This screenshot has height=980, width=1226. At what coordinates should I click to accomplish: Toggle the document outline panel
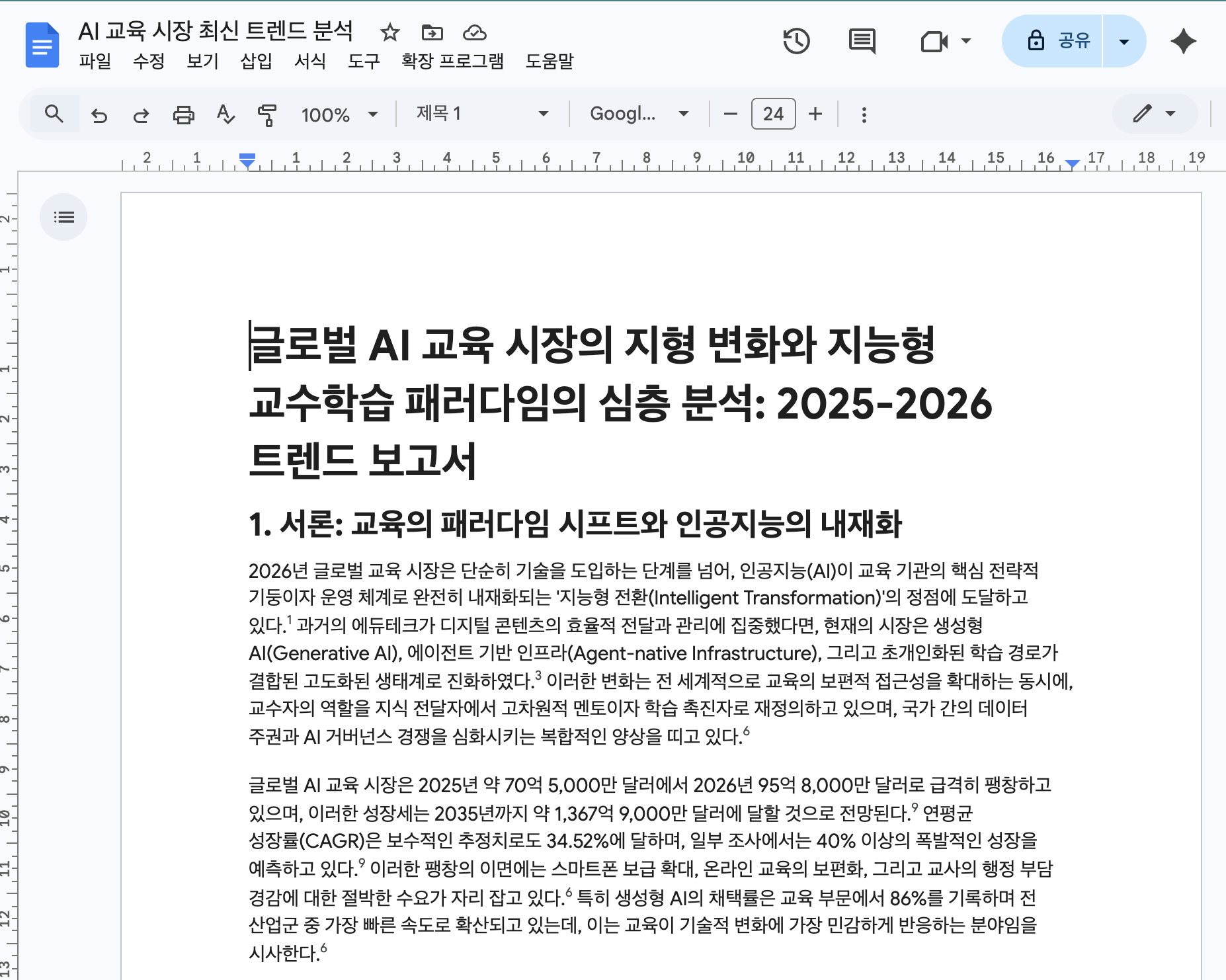pyautogui.click(x=63, y=217)
